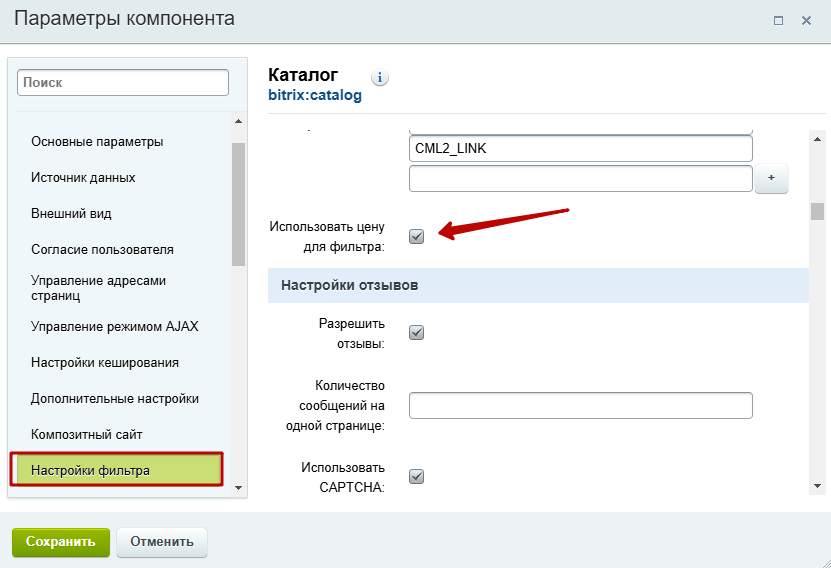831x568 pixels.
Task: Click the green Сохранить button
Action: [61, 542]
